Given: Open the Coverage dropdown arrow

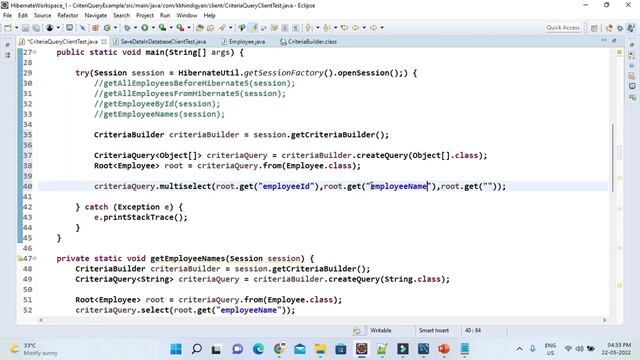Looking at the screenshot, I should pos(171,28).
